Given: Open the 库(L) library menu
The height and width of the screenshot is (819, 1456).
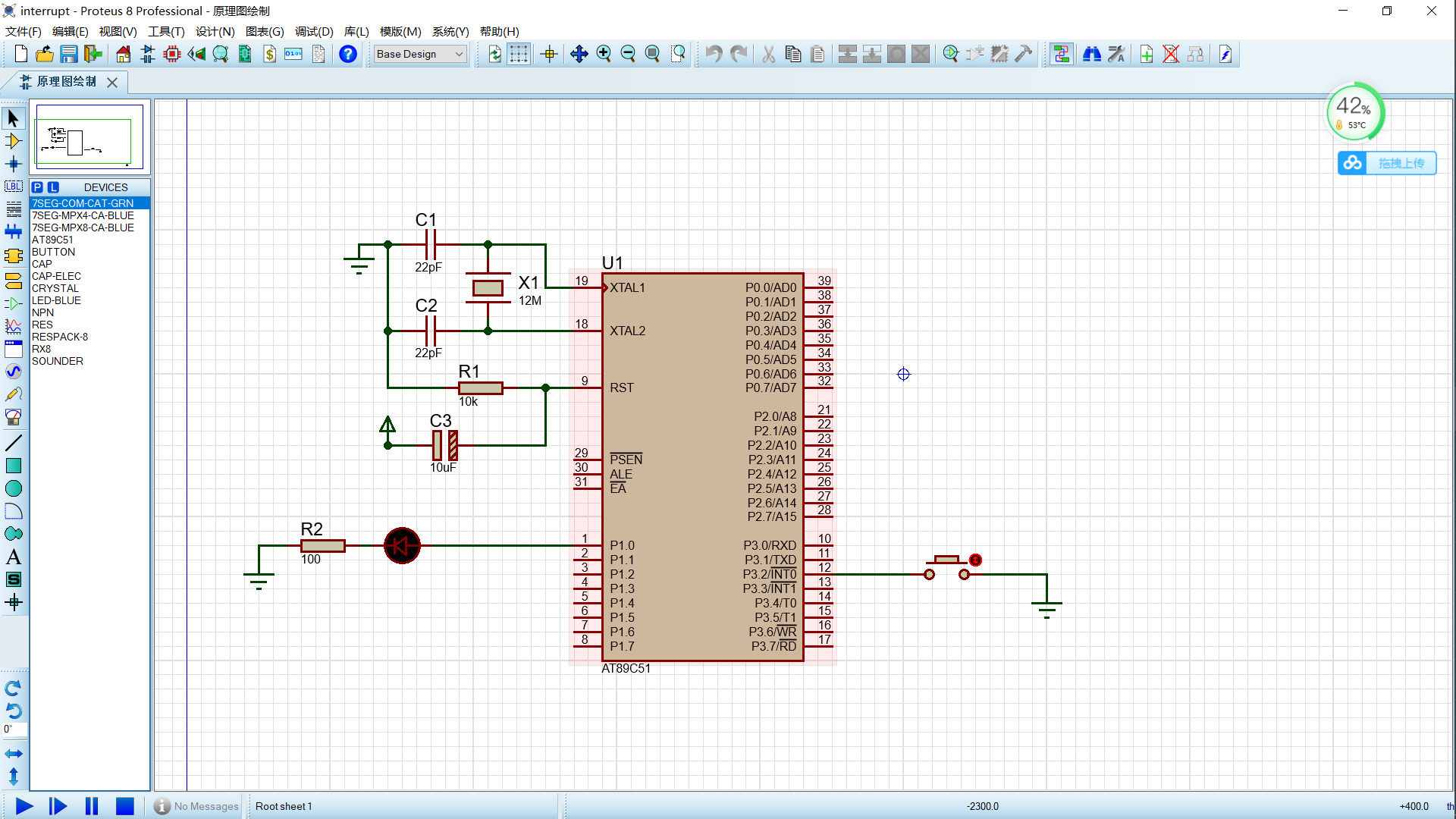Looking at the screenshot, I should pyautogui.click(x=356, y=32).
